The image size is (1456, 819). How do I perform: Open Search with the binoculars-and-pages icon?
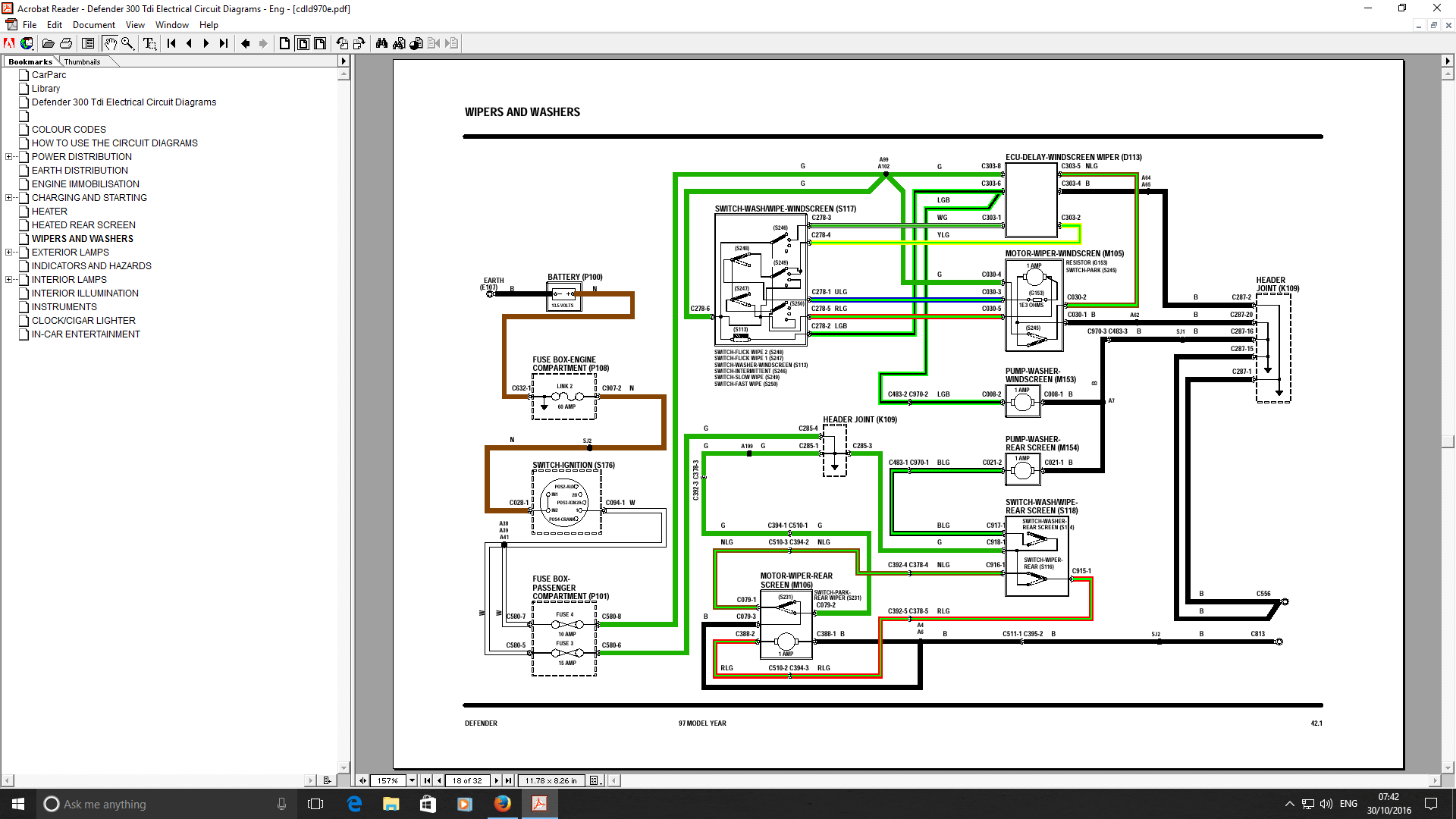point(399,43)
